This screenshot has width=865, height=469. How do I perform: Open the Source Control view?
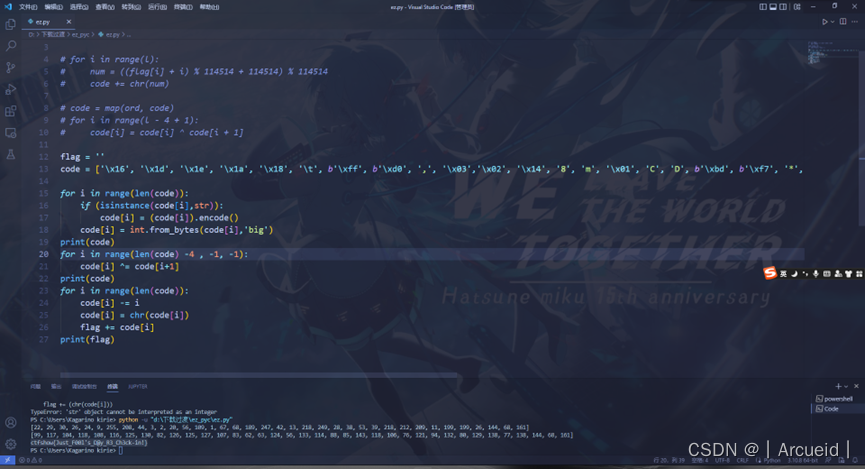click(10, 67)
